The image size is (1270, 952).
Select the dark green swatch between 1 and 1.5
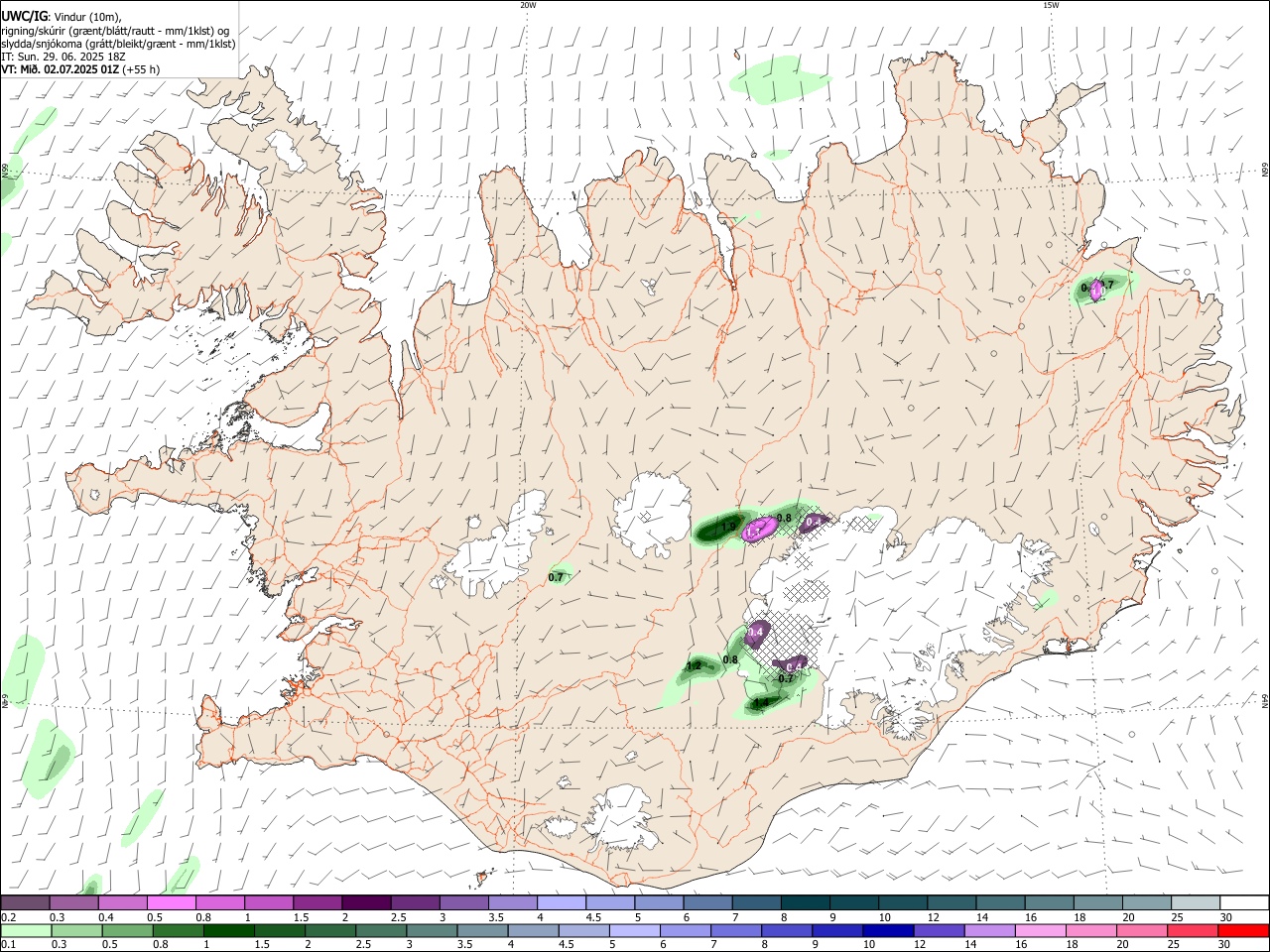[x=228, y=930]
